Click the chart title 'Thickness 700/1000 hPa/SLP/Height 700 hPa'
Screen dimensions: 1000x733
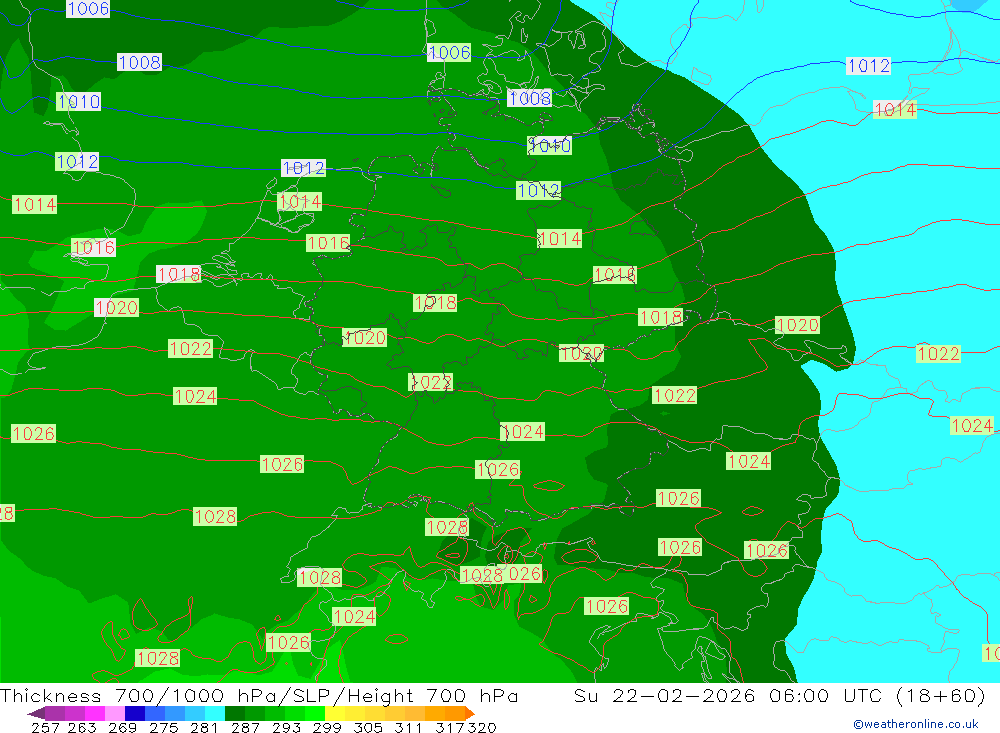pos(259,695)
